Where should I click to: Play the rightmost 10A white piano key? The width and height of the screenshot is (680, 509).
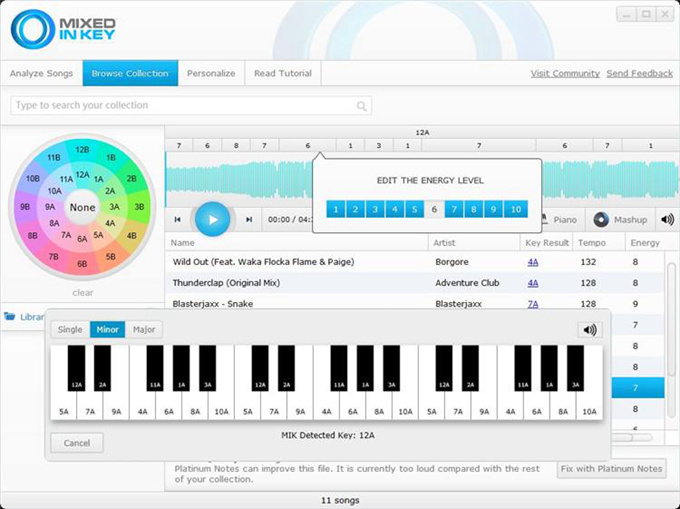pyautogui.click(x=589, y=405)
